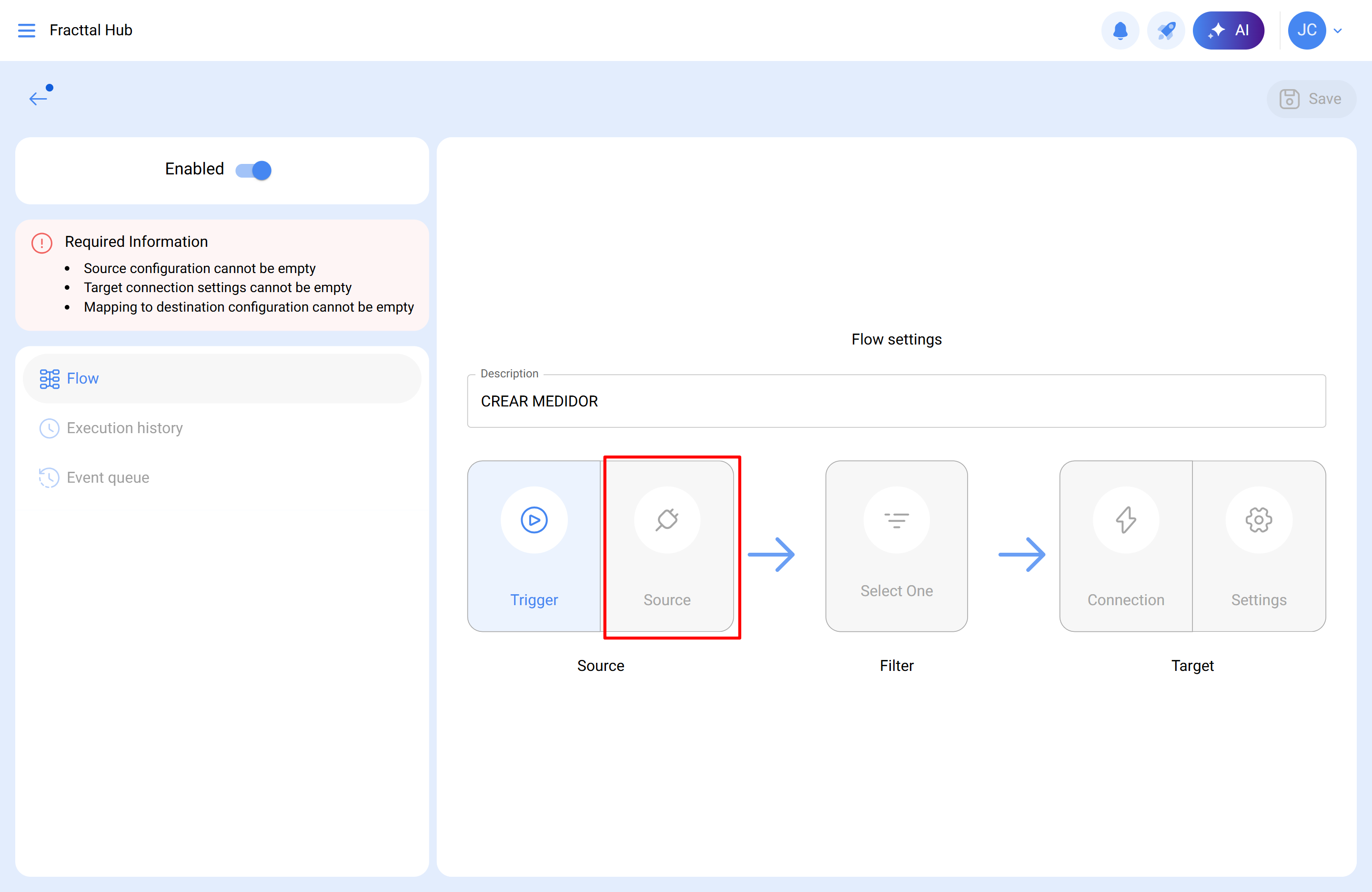Disable the Enabled switch

click(x=253, y=170)
